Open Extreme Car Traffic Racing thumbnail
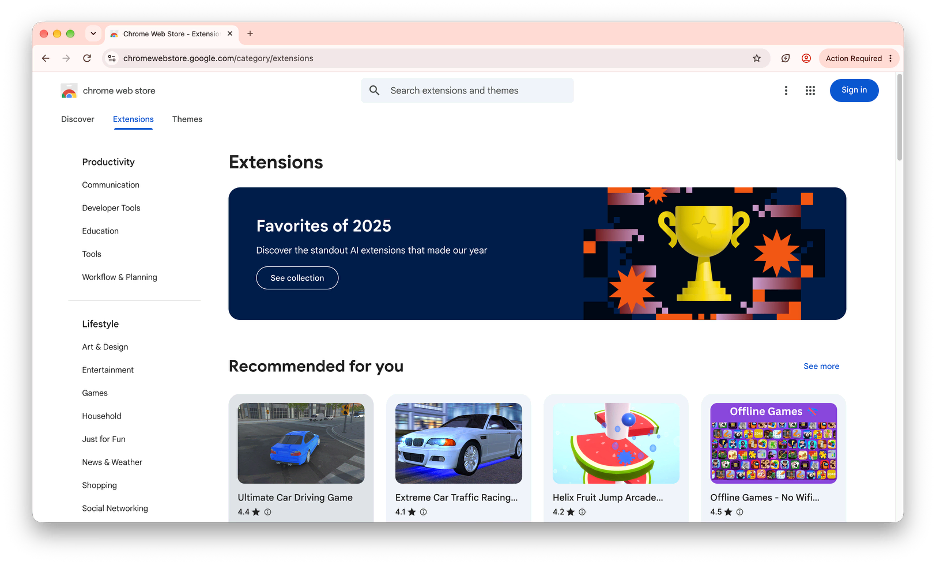This screenshot has width=936, height=566. coord(458,444)
